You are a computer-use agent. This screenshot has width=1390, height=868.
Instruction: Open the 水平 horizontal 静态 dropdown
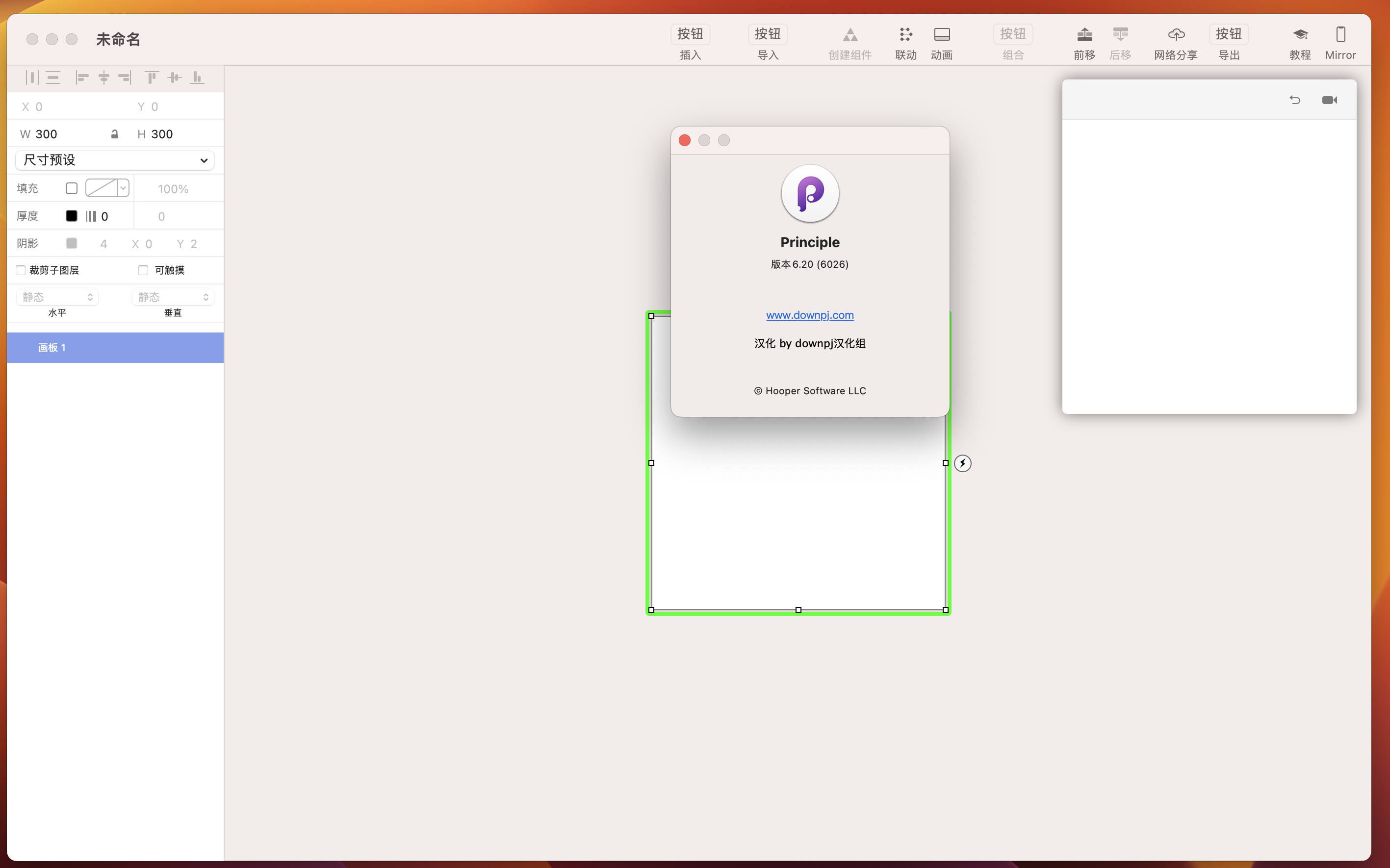pos(57,297)
